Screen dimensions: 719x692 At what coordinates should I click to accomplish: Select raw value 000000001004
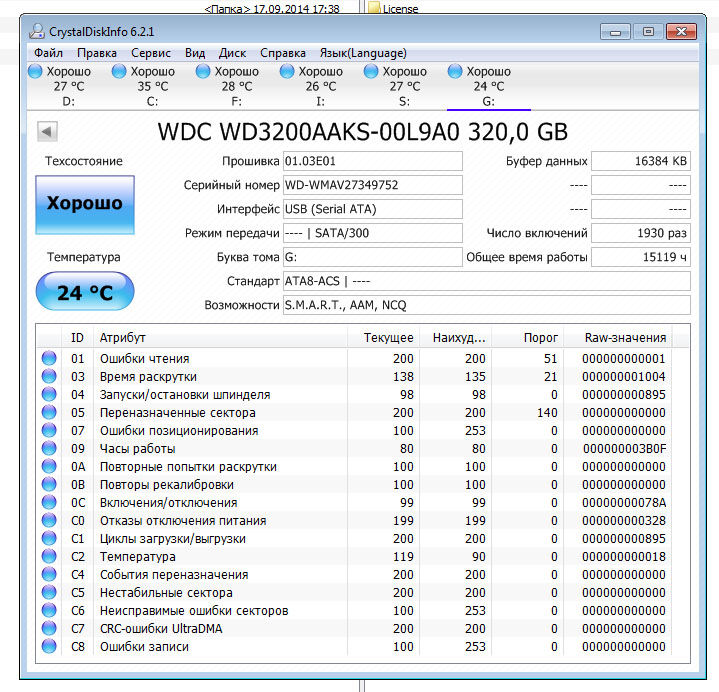click(x=624, y=376)
